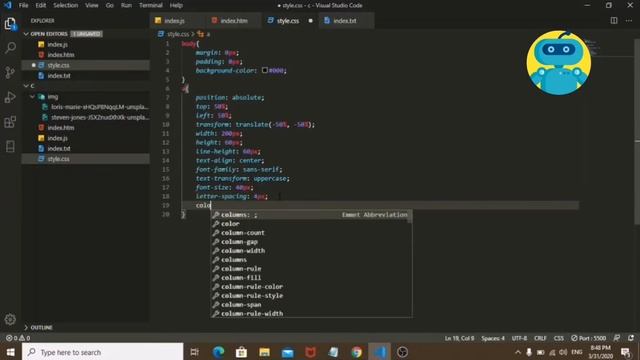Switch to the index.txt tab
Image resolution: width=640 pixels, height=360 pixels.
(346, 20)
